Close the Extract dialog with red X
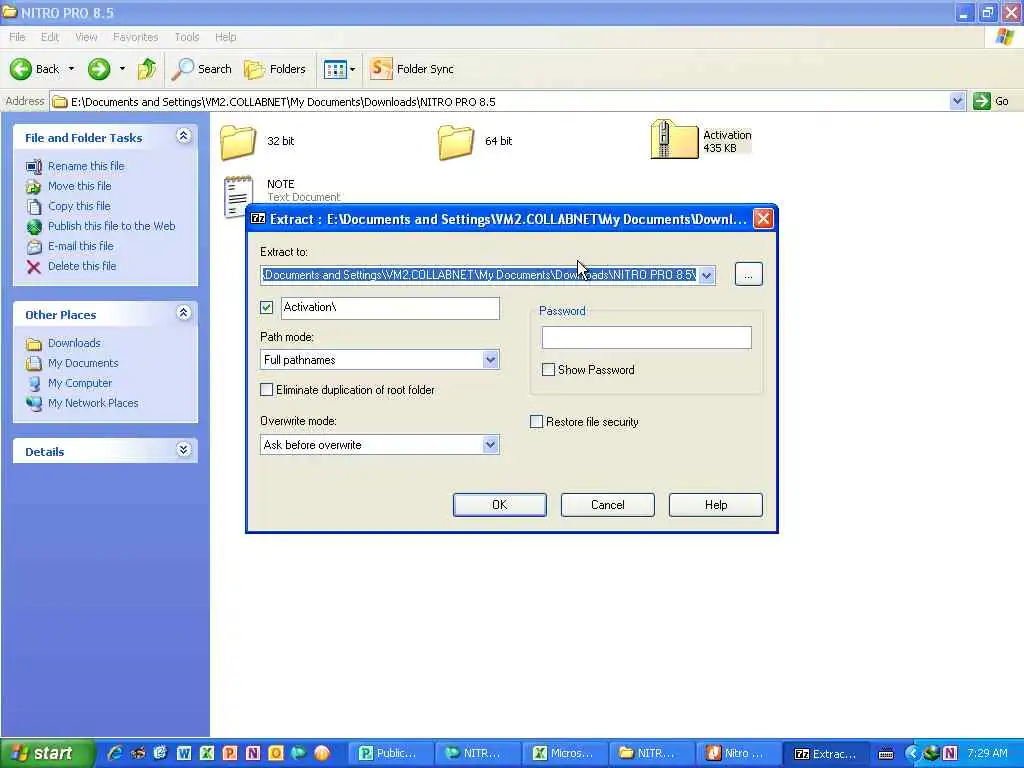 click(x=763, y=219)
